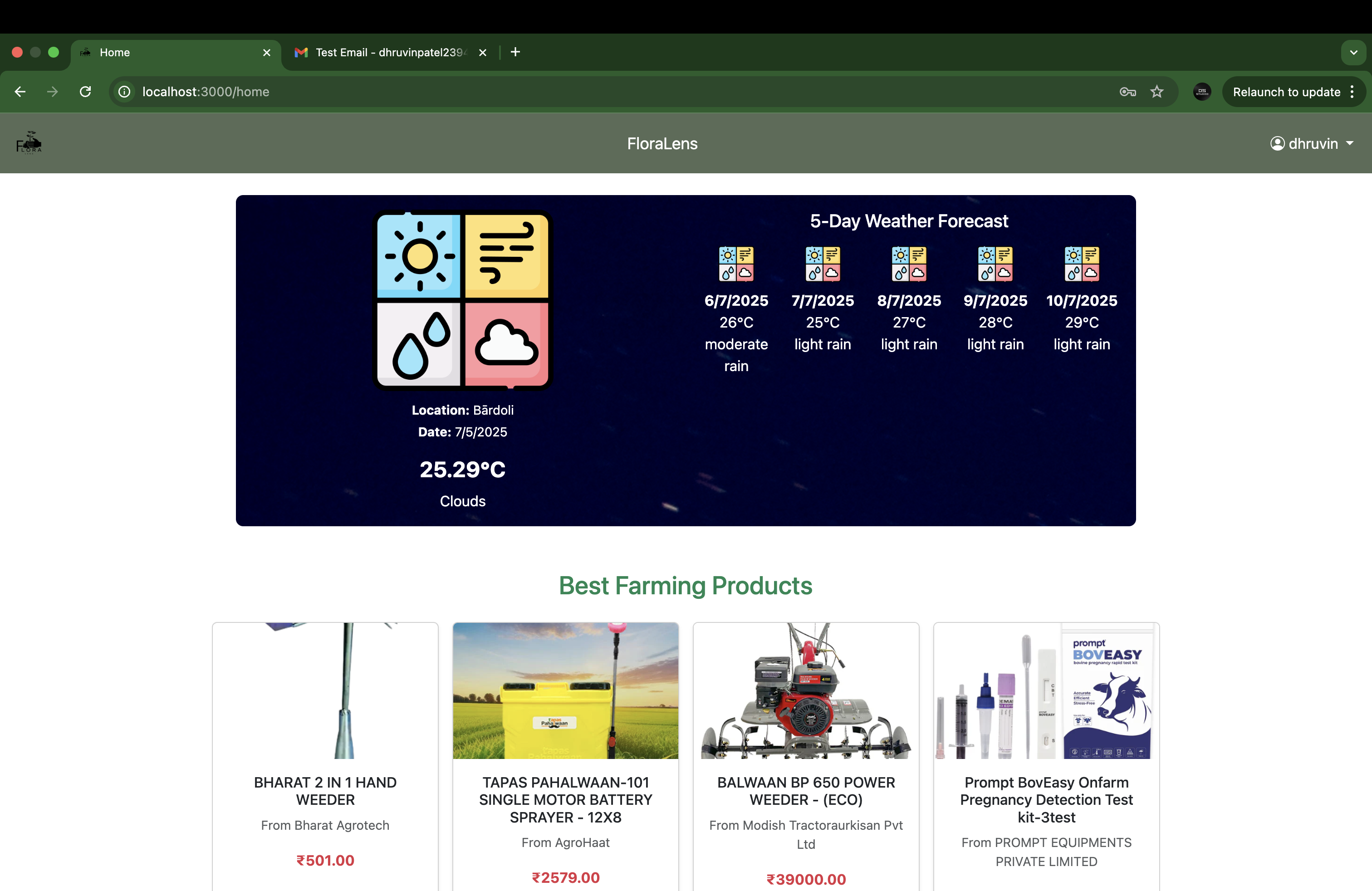Click the Tapas Pahalwaan sprayer product image
The image size is (1372, 891).
point(565,690)
